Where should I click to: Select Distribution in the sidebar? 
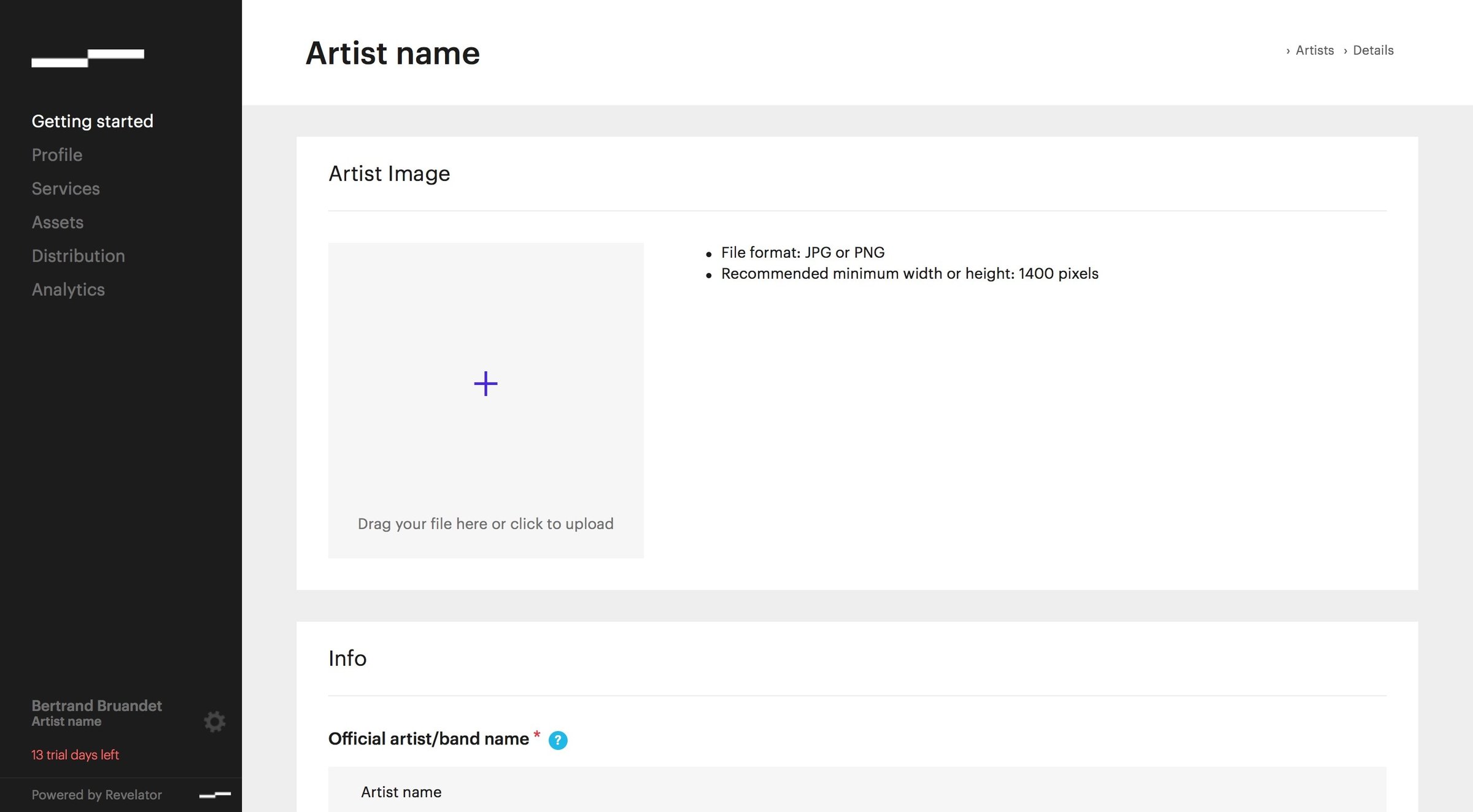(79, 256)
